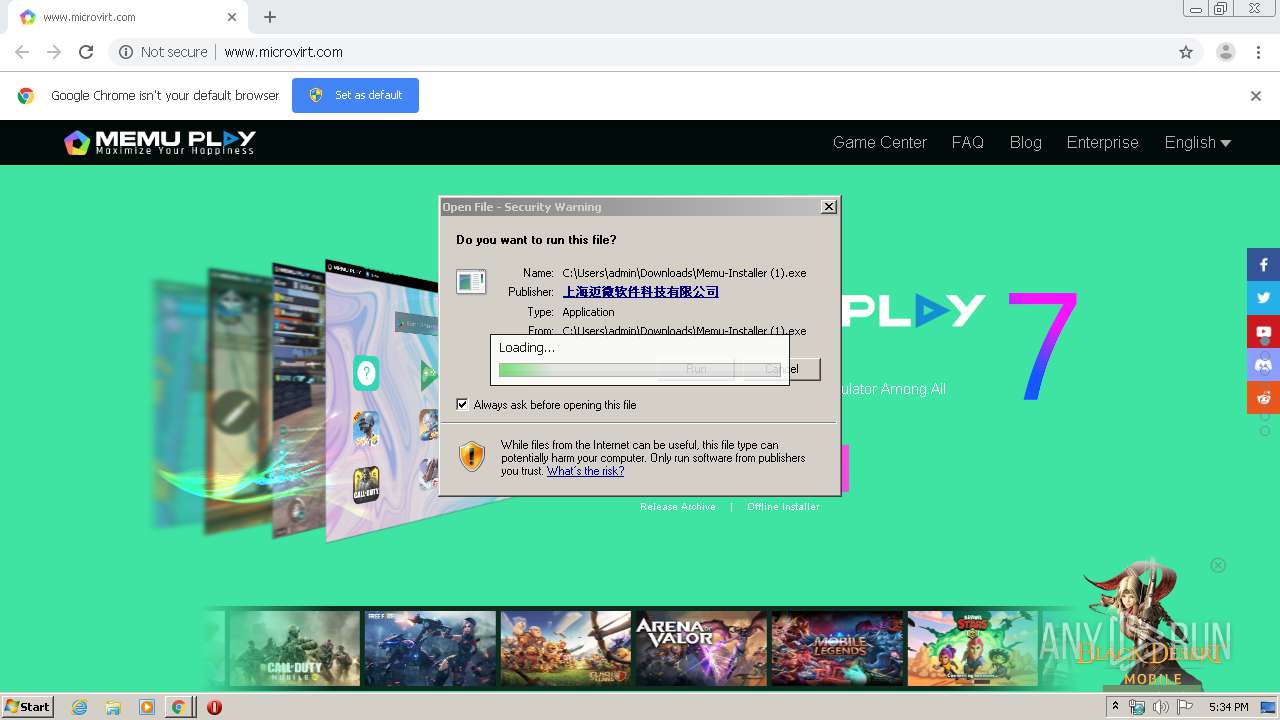This screenshot has height=720, width=1280.
Task: Go back in Chrome
Action: [x=22, y=52]
